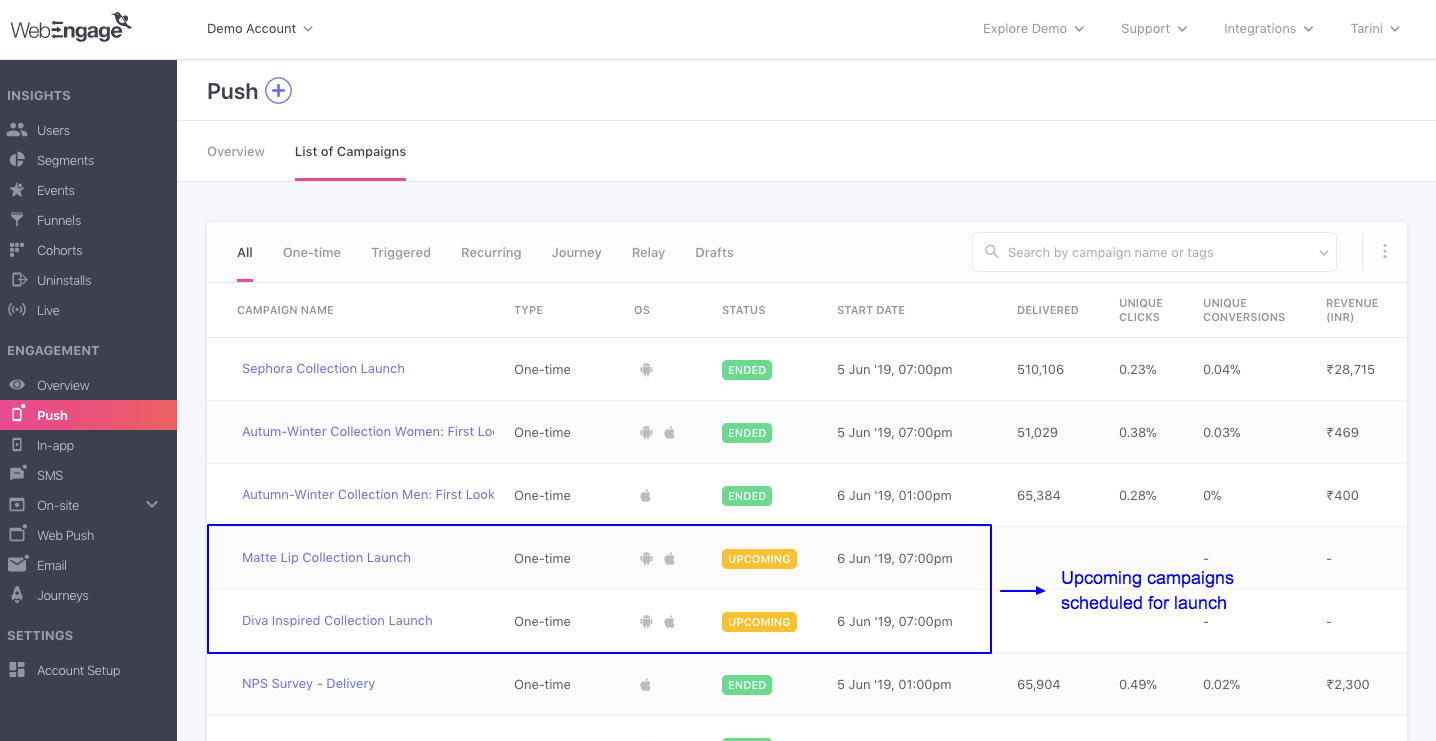Select the List of Campaigns tab
The height and width of the screenshot is (741, 1436).
click(x=350, y=152)
